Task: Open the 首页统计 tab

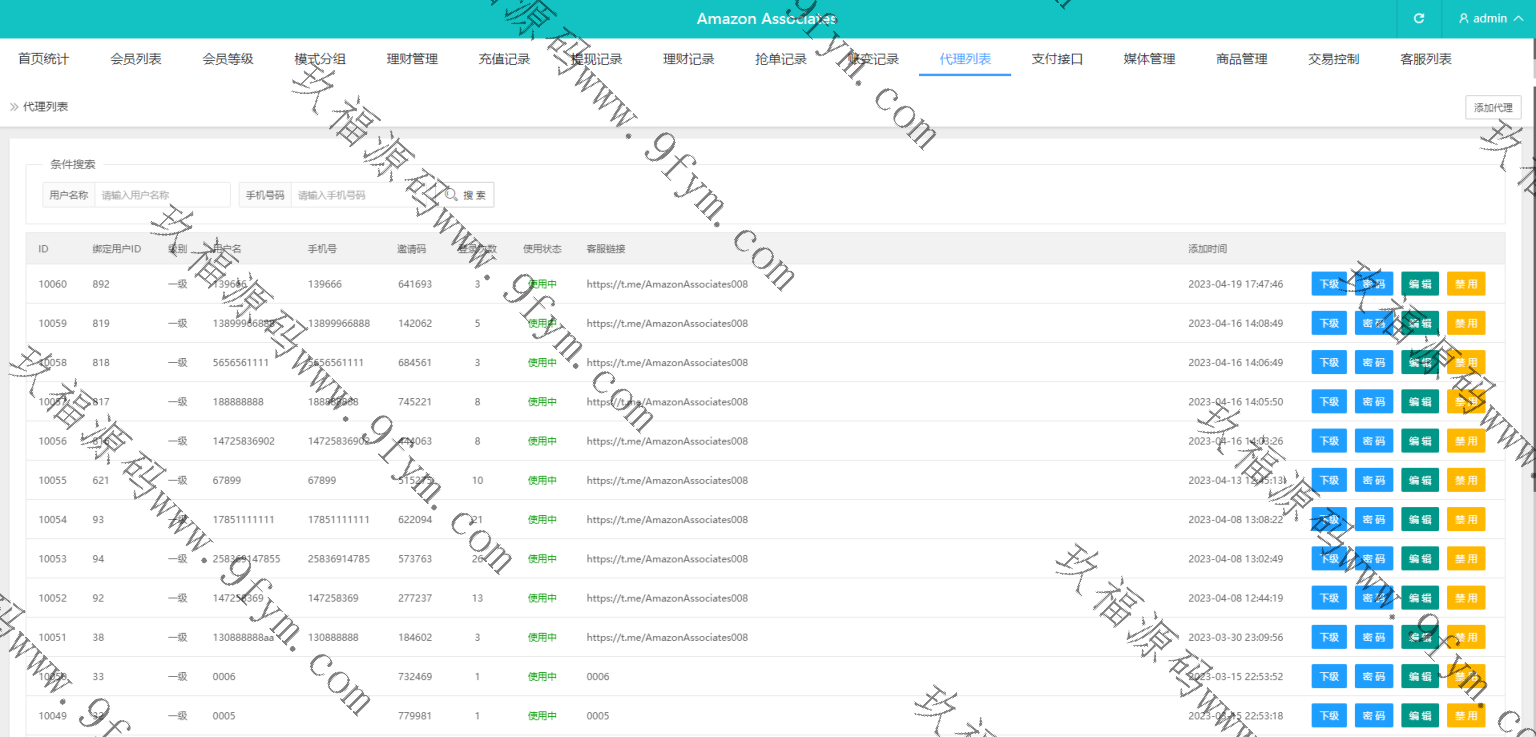Action: (x=44, y=59)
